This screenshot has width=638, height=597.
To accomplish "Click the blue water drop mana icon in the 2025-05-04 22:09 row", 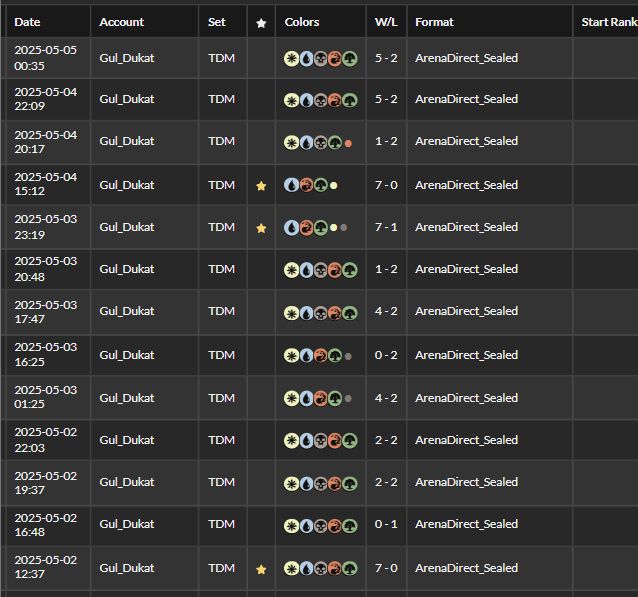I will click(x=306, y=100).
